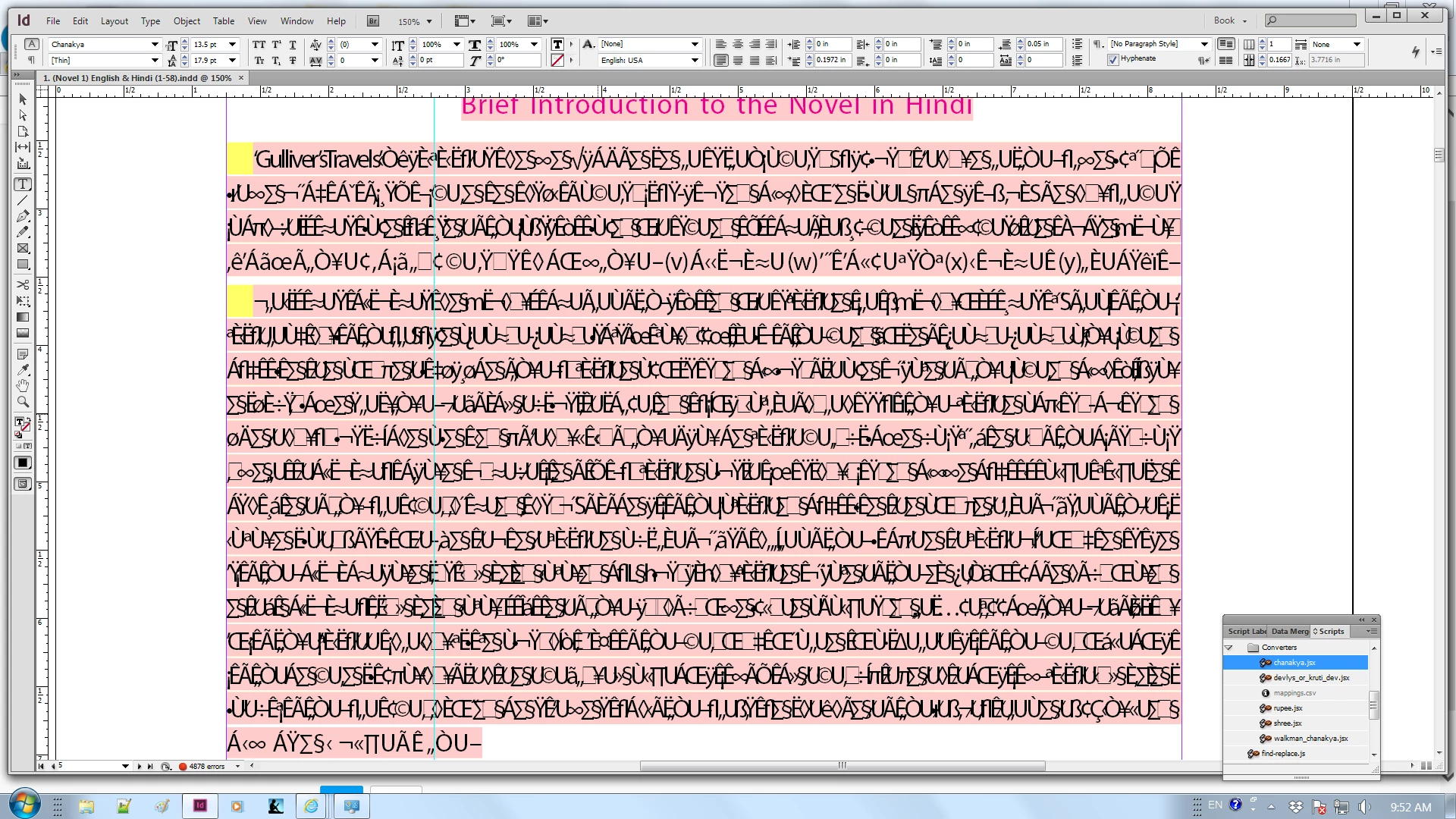
Task: Select the devlys_or_kruti_dev.jsx script
Action: click(x=1310, y=678)
